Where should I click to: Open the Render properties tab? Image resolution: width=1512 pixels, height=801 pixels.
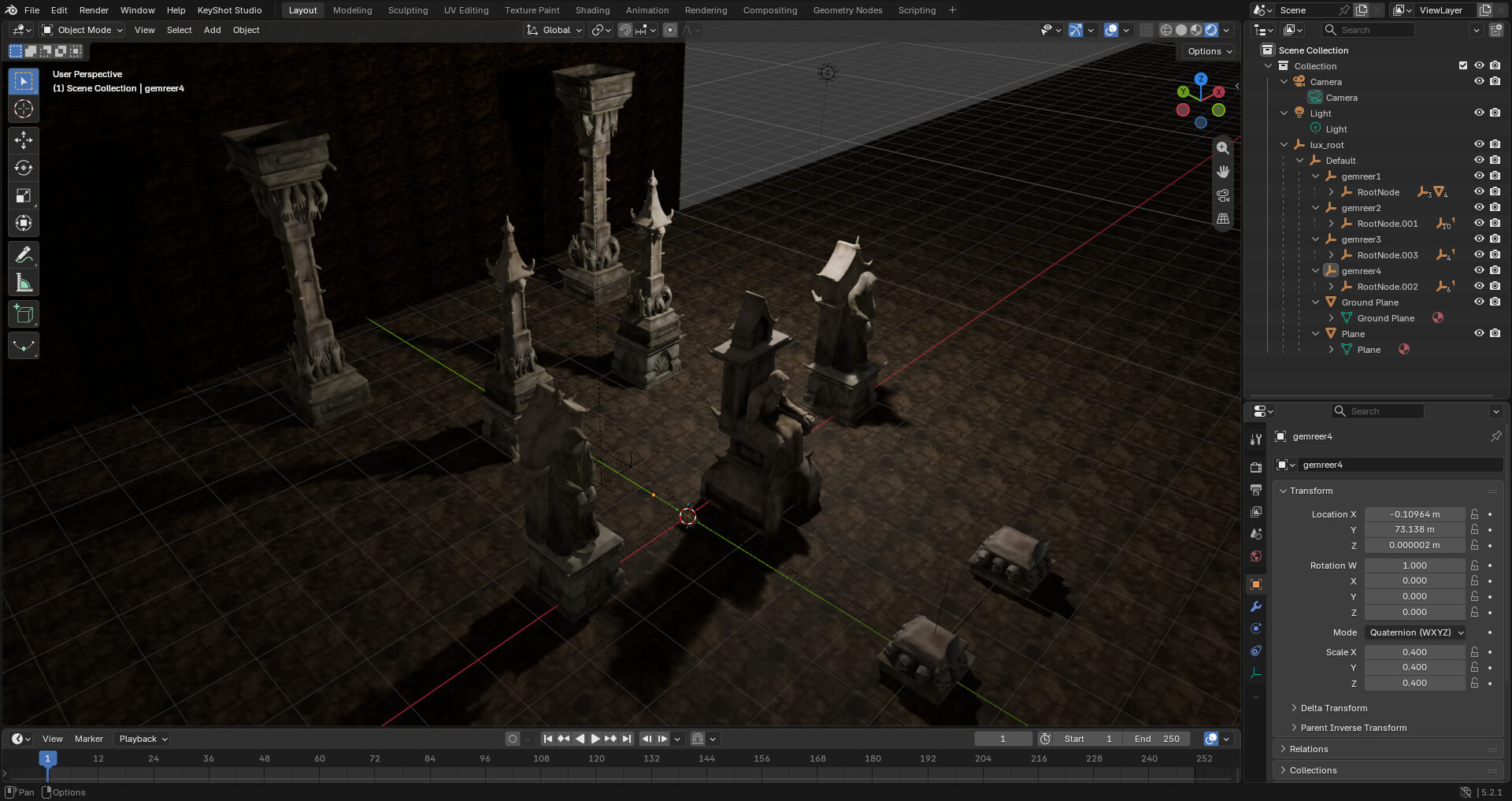(x=1256, y=468)
